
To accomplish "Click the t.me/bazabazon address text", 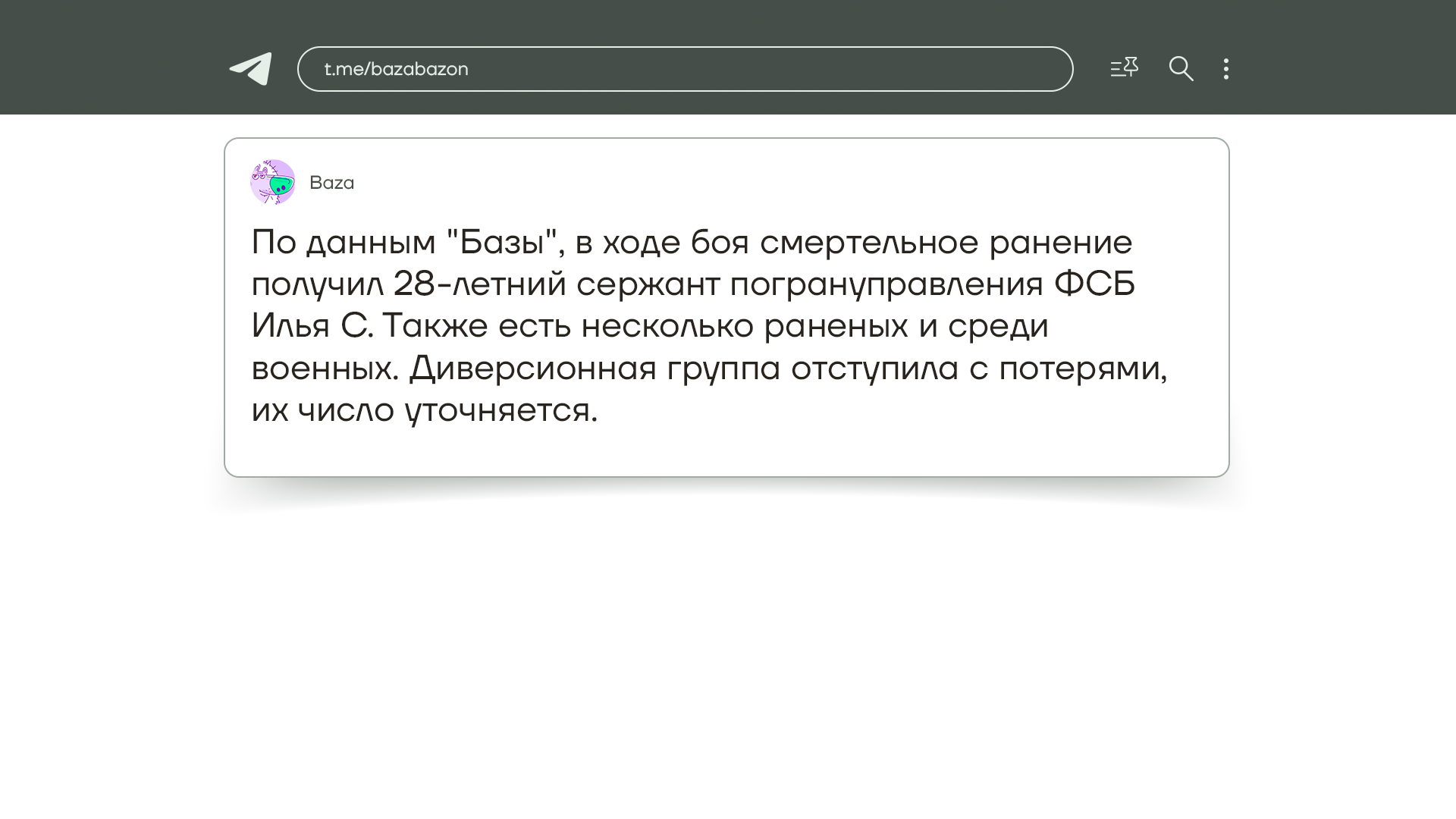I will pyautogui.click(x=396, y=69).
